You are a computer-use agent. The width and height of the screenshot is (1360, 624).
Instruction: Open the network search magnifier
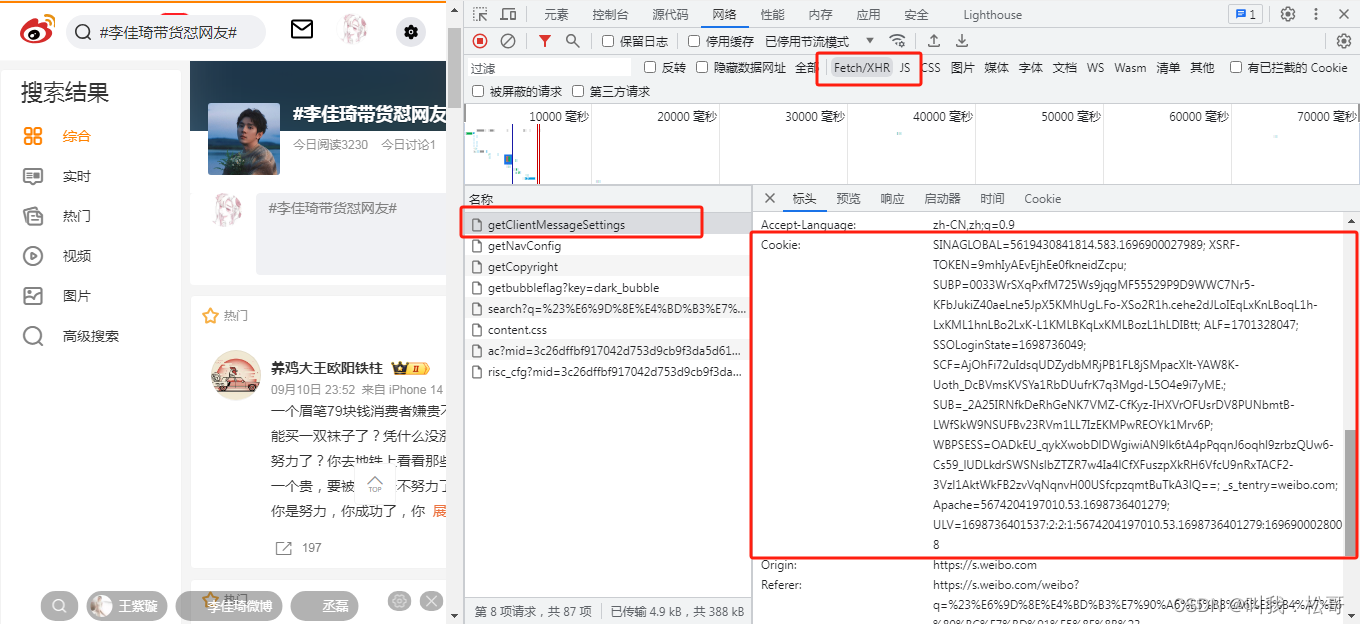(x=572, y=41)
